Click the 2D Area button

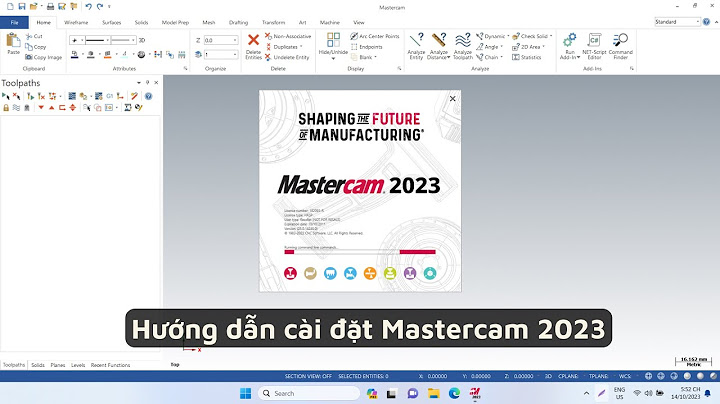coord(528,47)
